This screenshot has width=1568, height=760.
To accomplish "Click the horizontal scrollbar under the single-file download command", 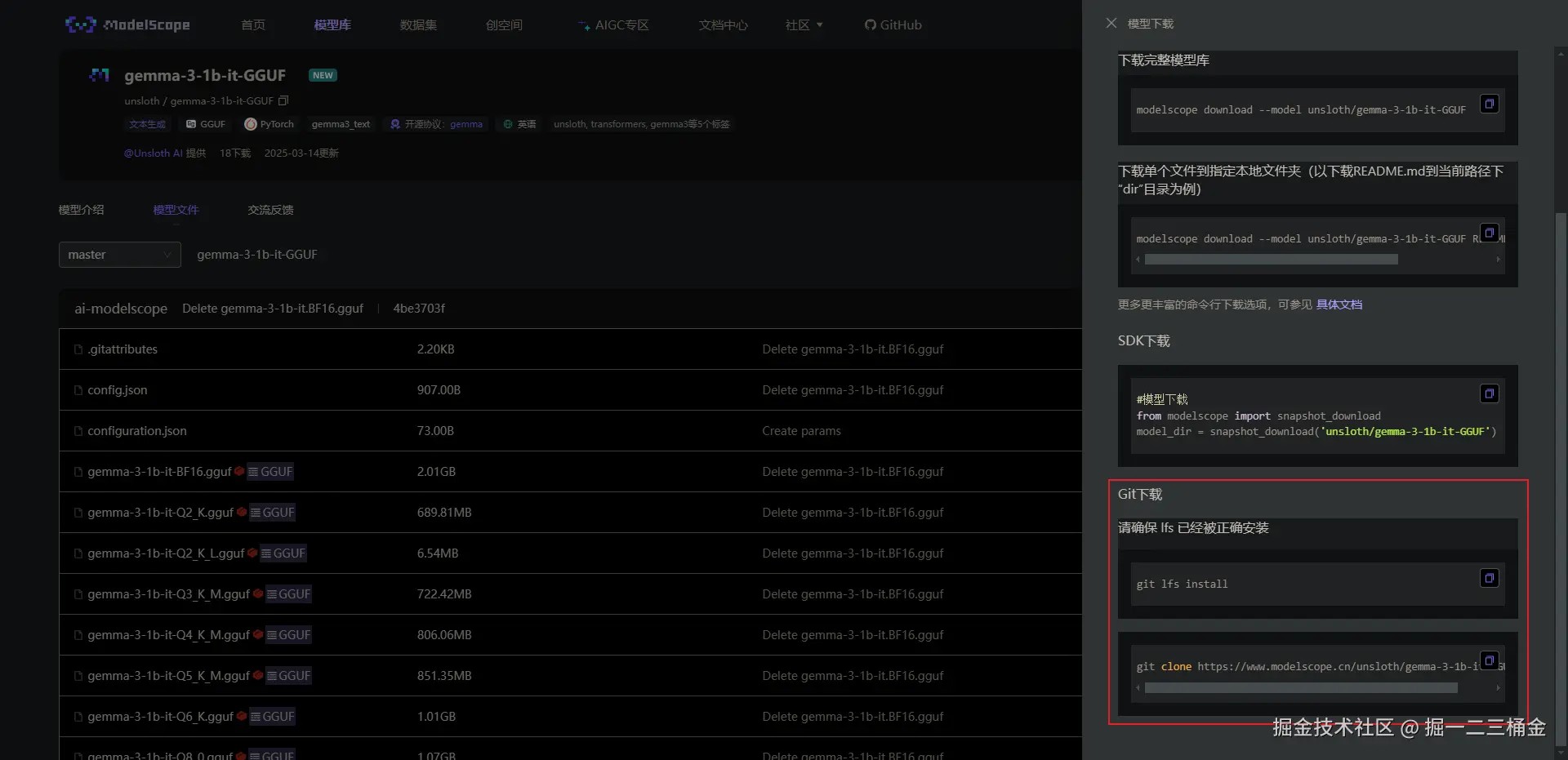I will [x=1272, y=260].
